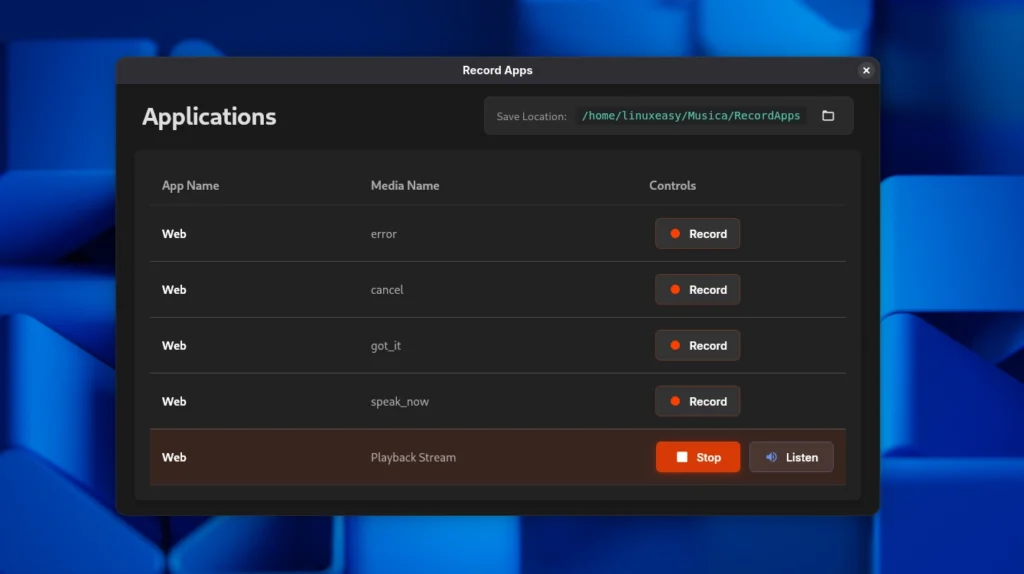Click Web app name in Playback Stream row

coord(174,457)
